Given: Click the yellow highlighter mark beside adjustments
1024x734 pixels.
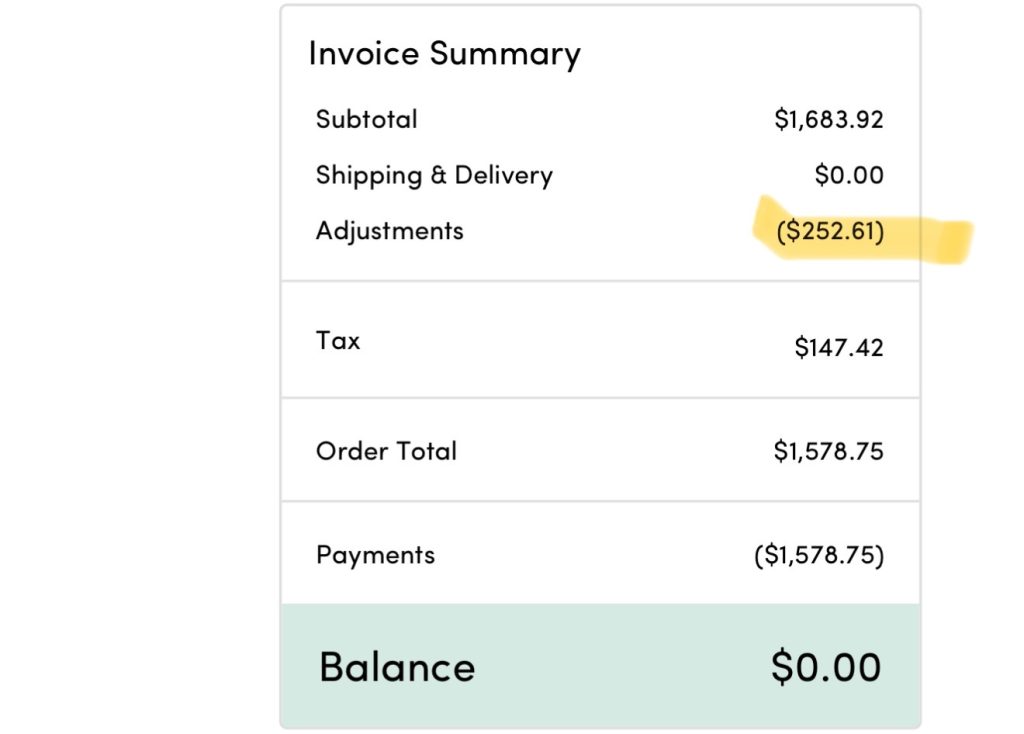Looking at the screenshot, I should point(940,240).
